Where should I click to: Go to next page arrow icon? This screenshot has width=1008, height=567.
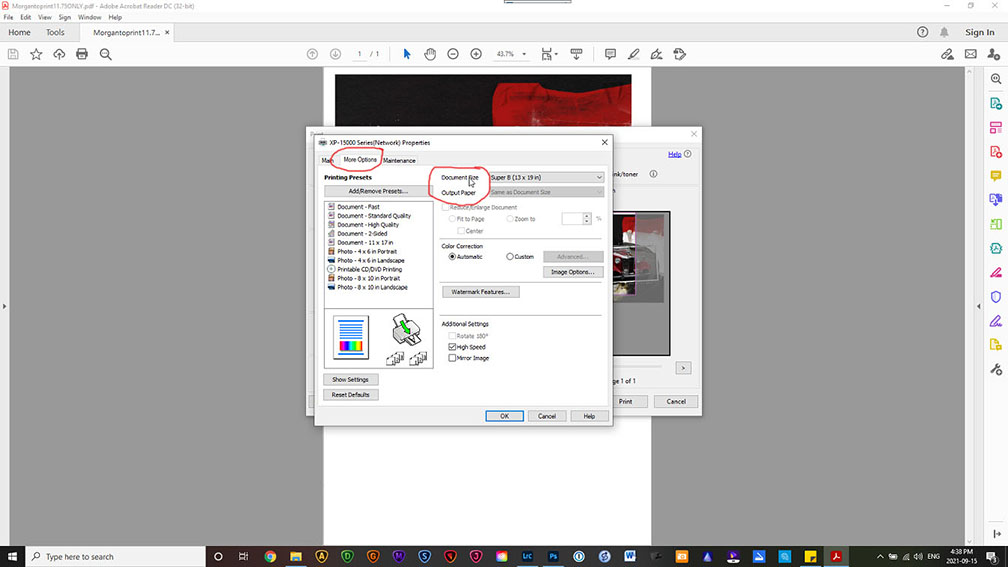click(336, 54)
